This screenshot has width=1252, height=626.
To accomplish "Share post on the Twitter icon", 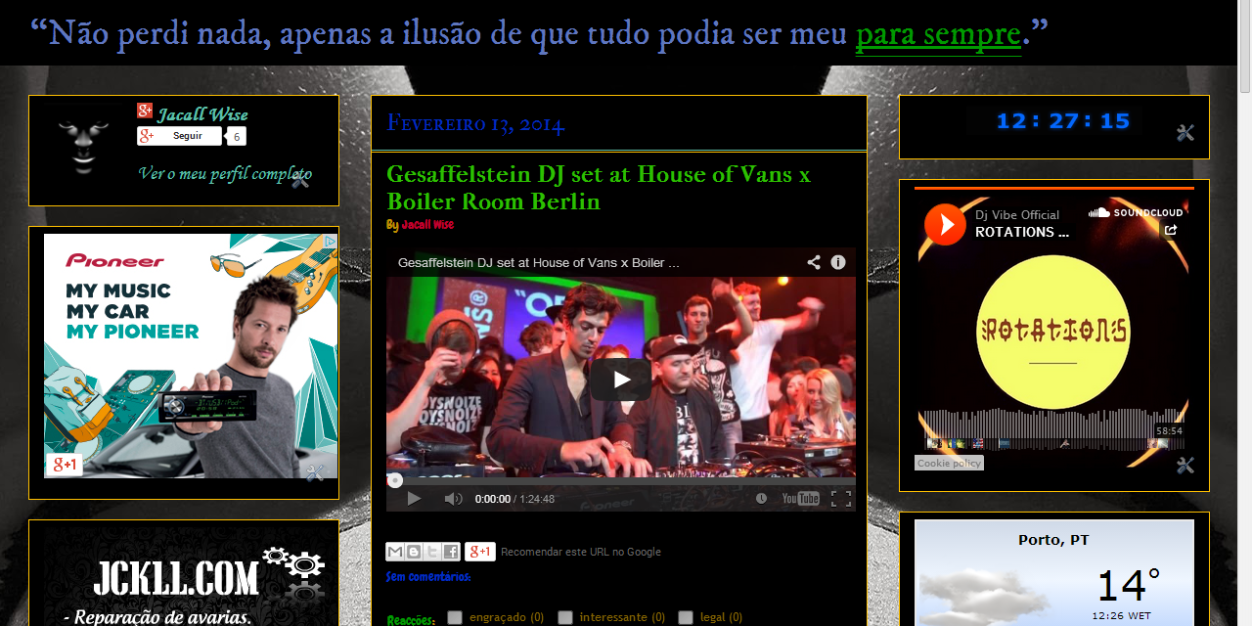I will [432, 552].
